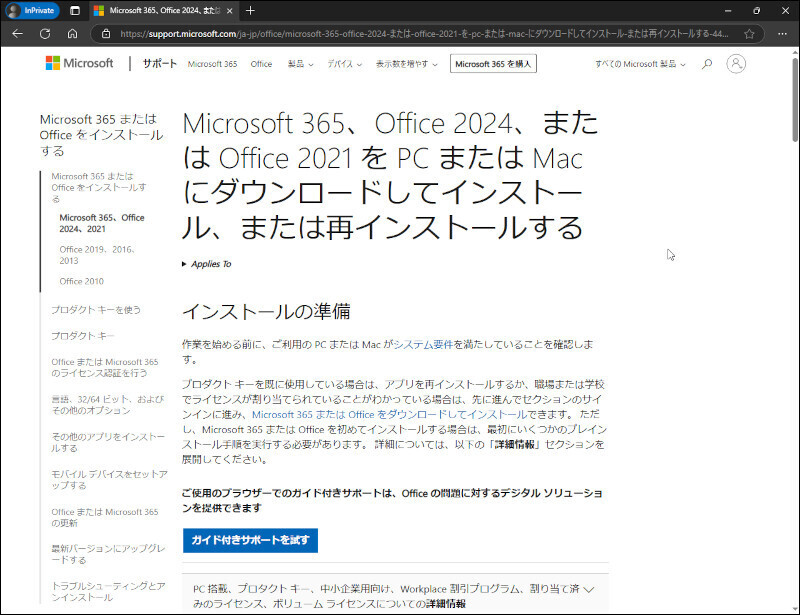Click the page vertical scrollbar thumb
This screenshot has width=800, height=615.
tap(795, 100)
